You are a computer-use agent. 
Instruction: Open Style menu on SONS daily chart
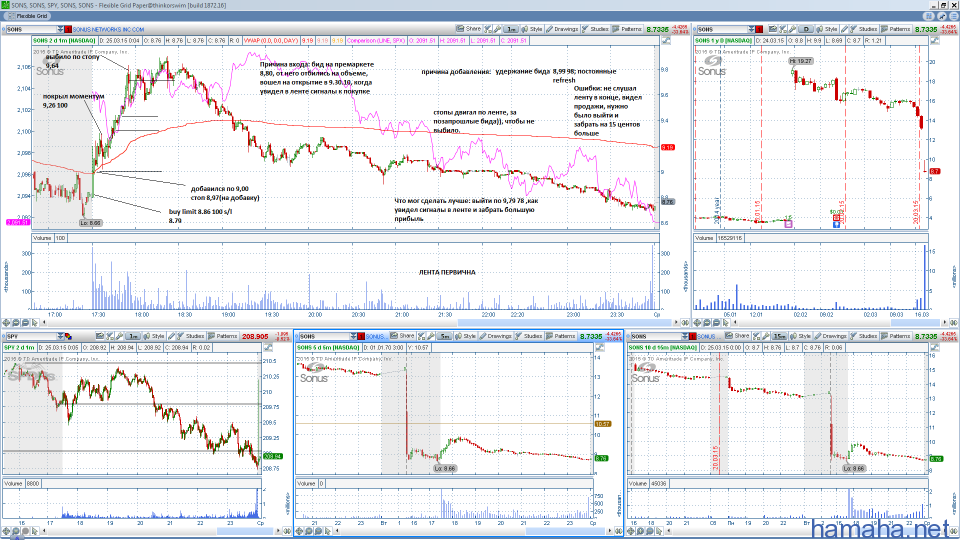point(827,29)
